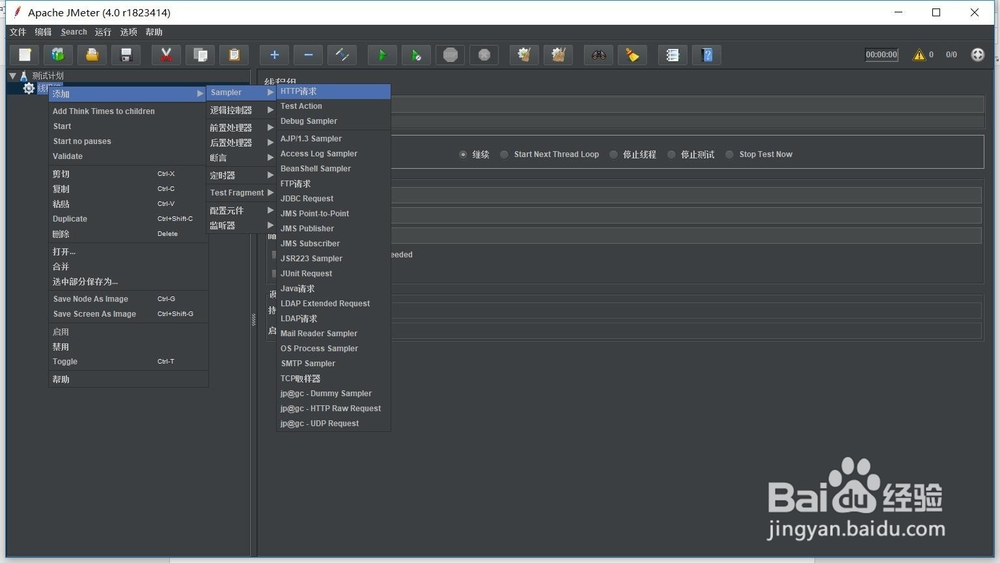Image resolution: width=1000 pixels, height=563 pixels.
Task: Click Add Think Times to children
Action: click(128, 111)
